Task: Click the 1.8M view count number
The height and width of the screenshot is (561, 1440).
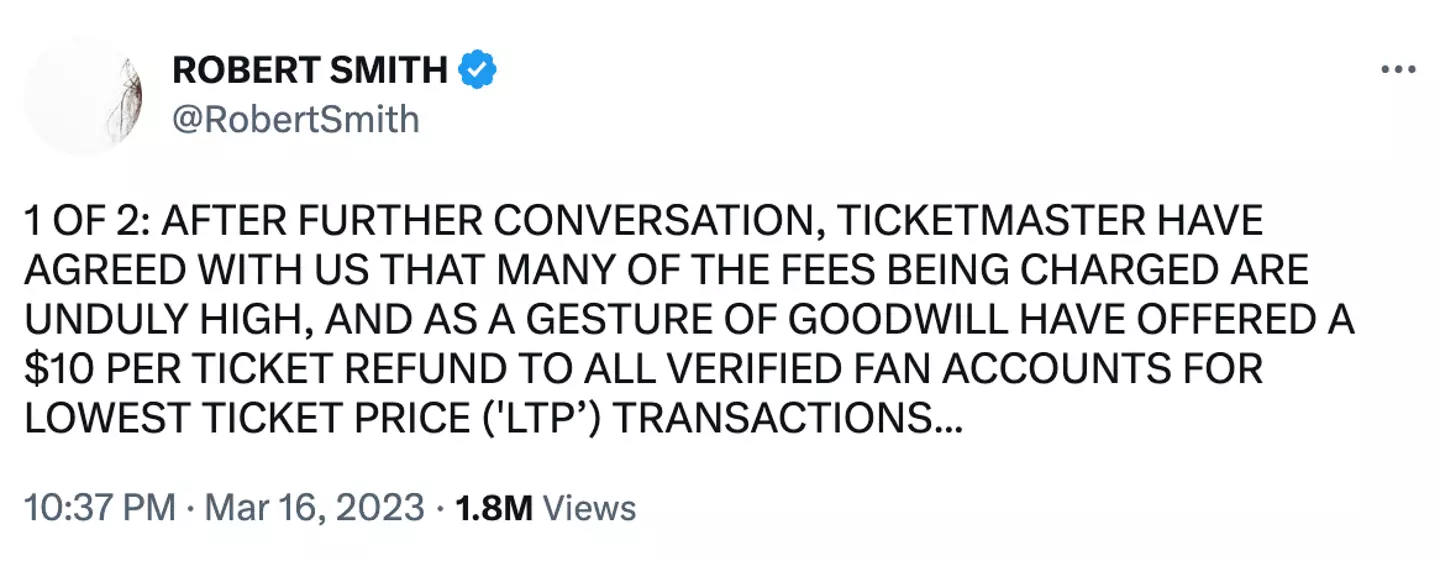Action: 493,507
